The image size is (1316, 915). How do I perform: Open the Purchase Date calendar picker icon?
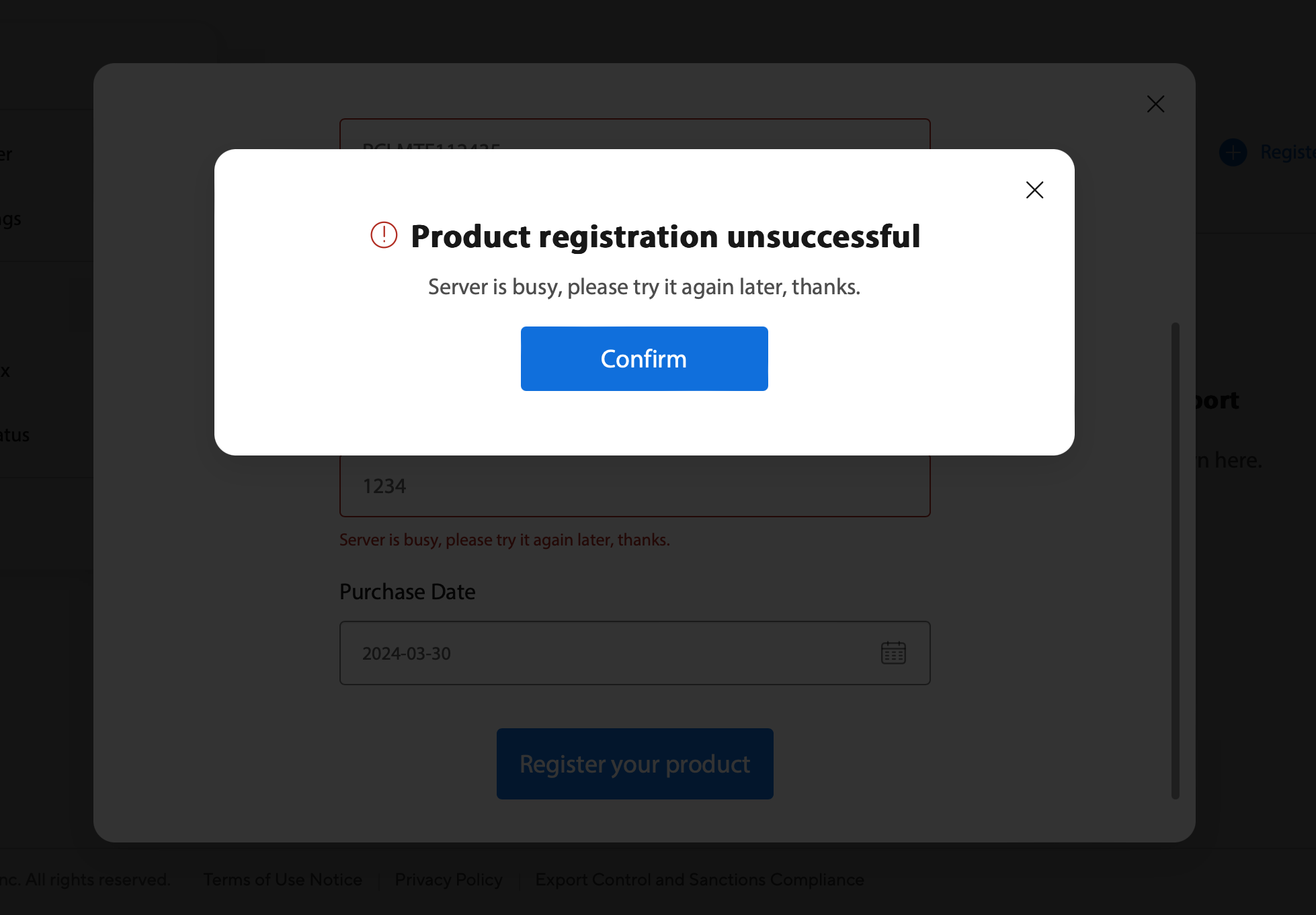(x=893, y=653)
